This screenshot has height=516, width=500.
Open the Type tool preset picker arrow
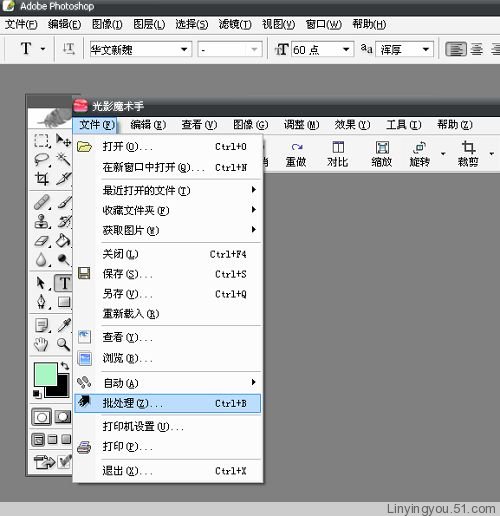point(43,49)
